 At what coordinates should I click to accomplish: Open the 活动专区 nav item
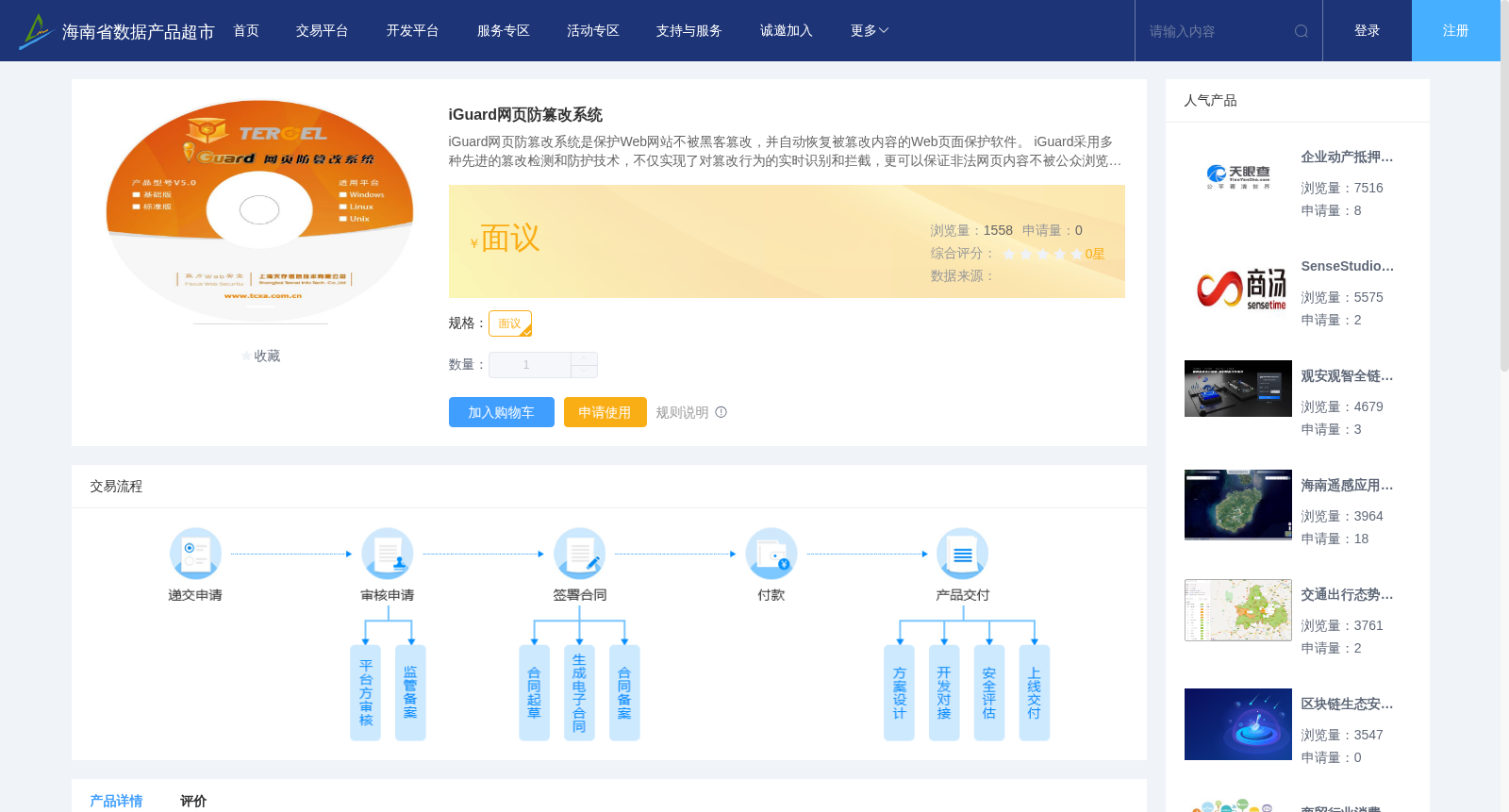593,31
